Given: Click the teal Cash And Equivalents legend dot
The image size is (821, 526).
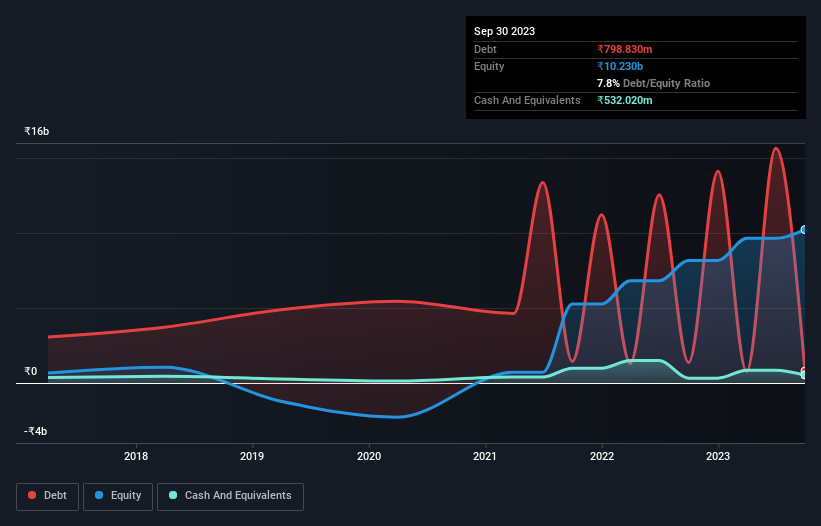Looking at the screenshot, I should click(173, 495).
